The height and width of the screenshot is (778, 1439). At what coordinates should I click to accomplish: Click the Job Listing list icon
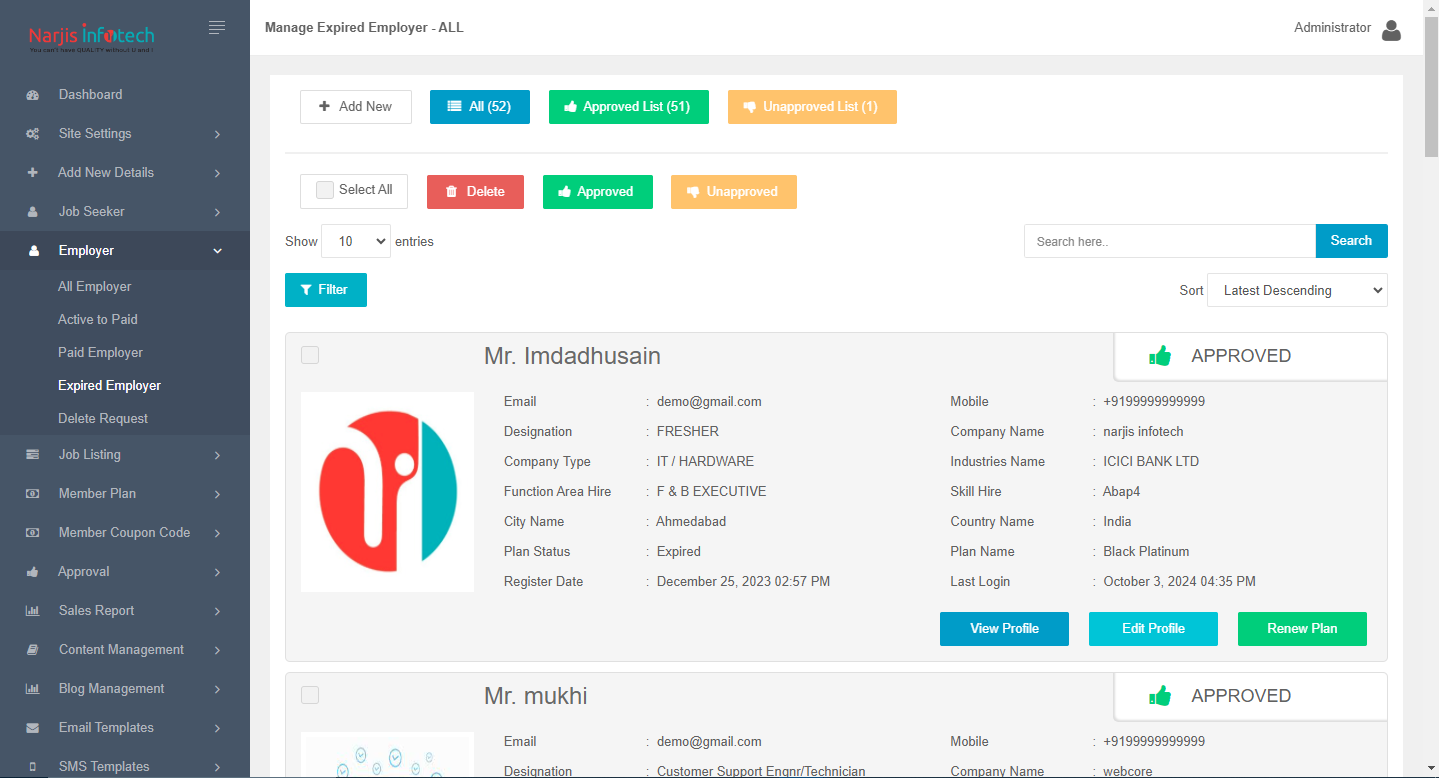tap(33, 455)
